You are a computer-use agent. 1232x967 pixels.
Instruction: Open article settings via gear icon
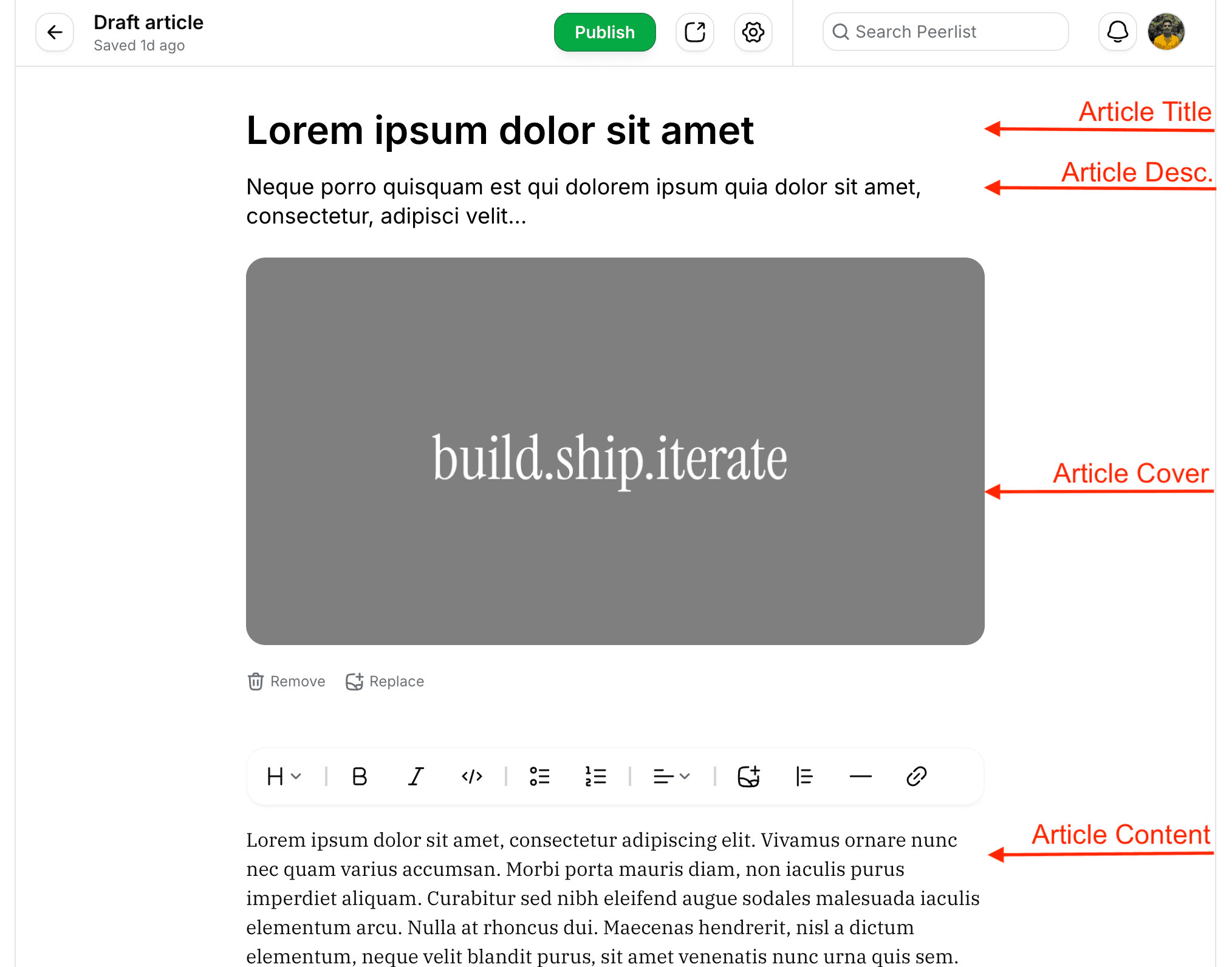(x=755, y=32)
